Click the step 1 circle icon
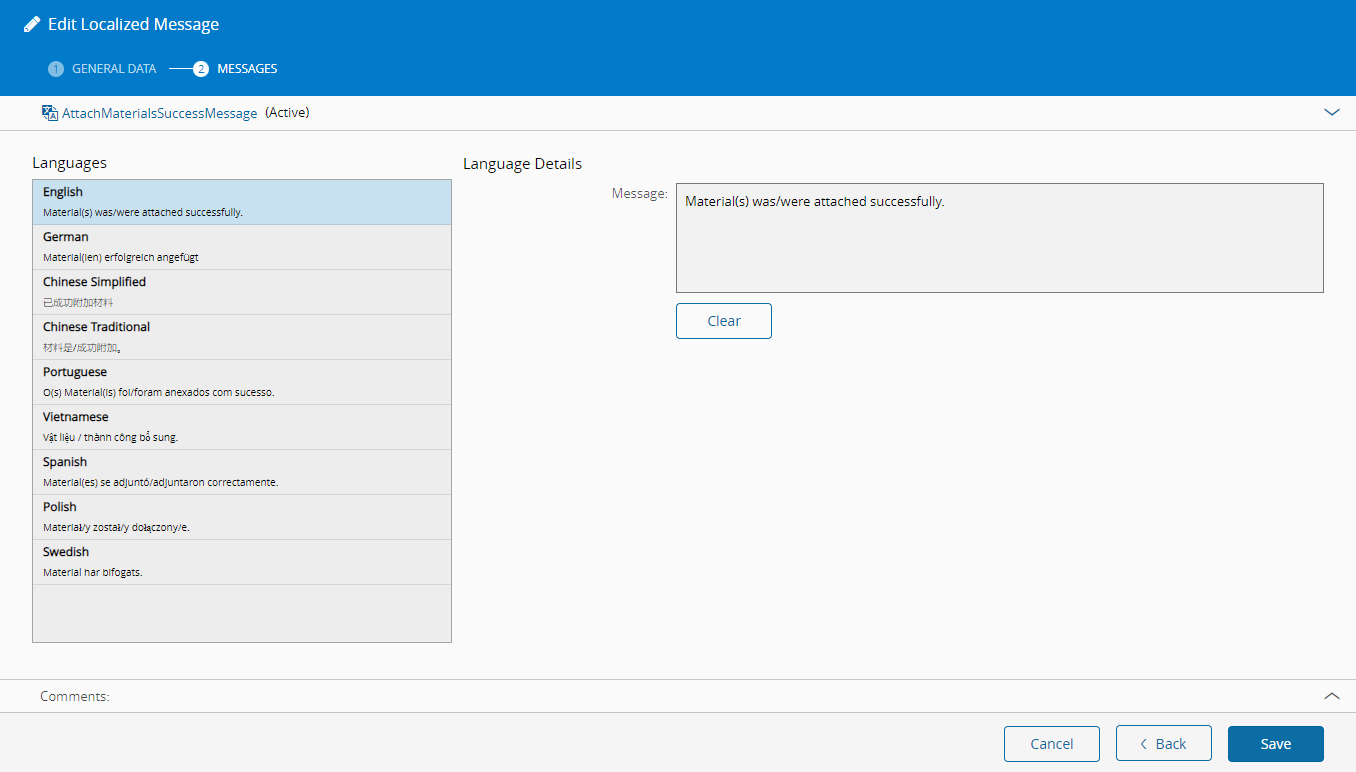 56,69
